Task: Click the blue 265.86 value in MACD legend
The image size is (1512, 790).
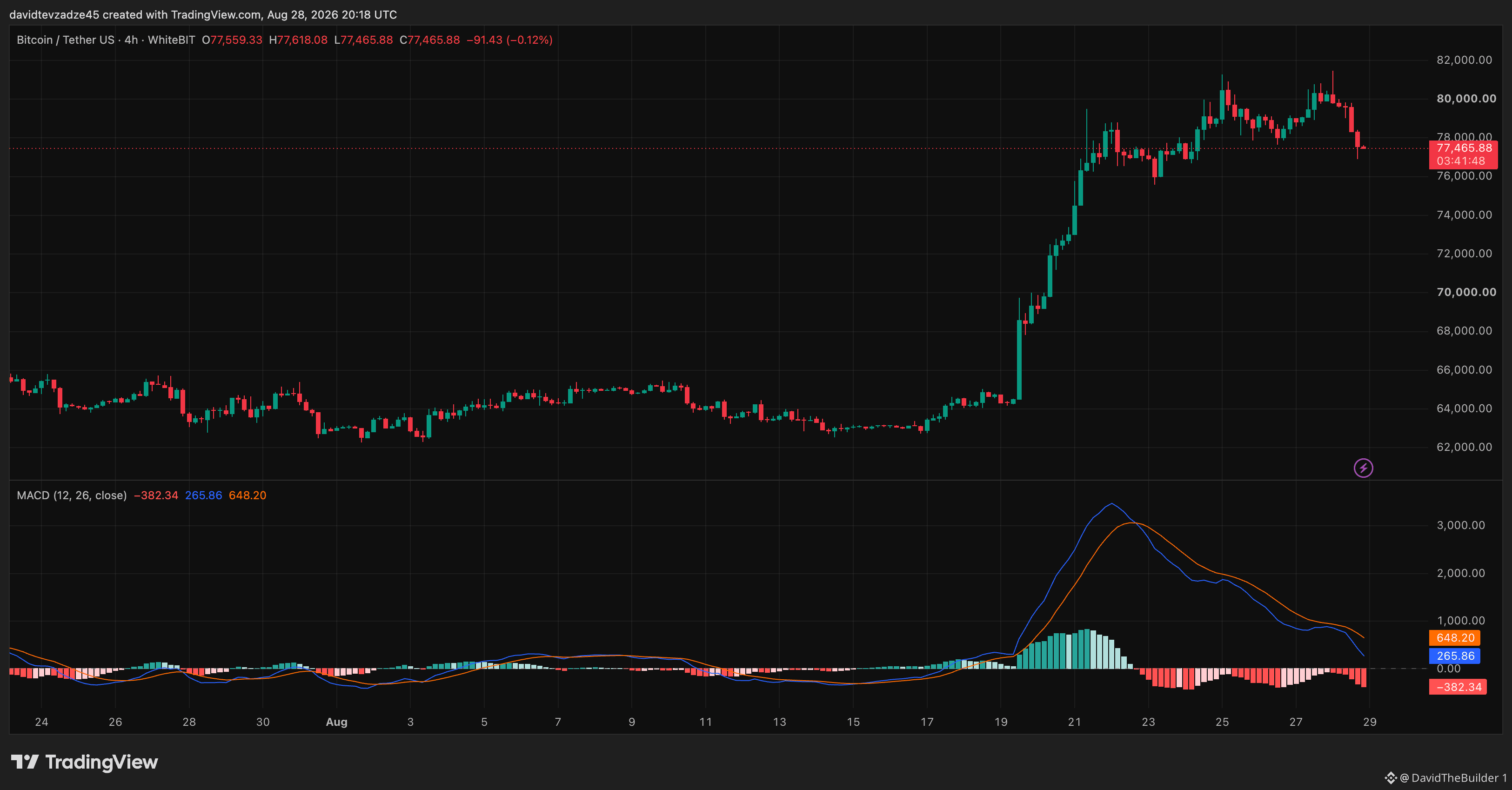Action: 204,495
